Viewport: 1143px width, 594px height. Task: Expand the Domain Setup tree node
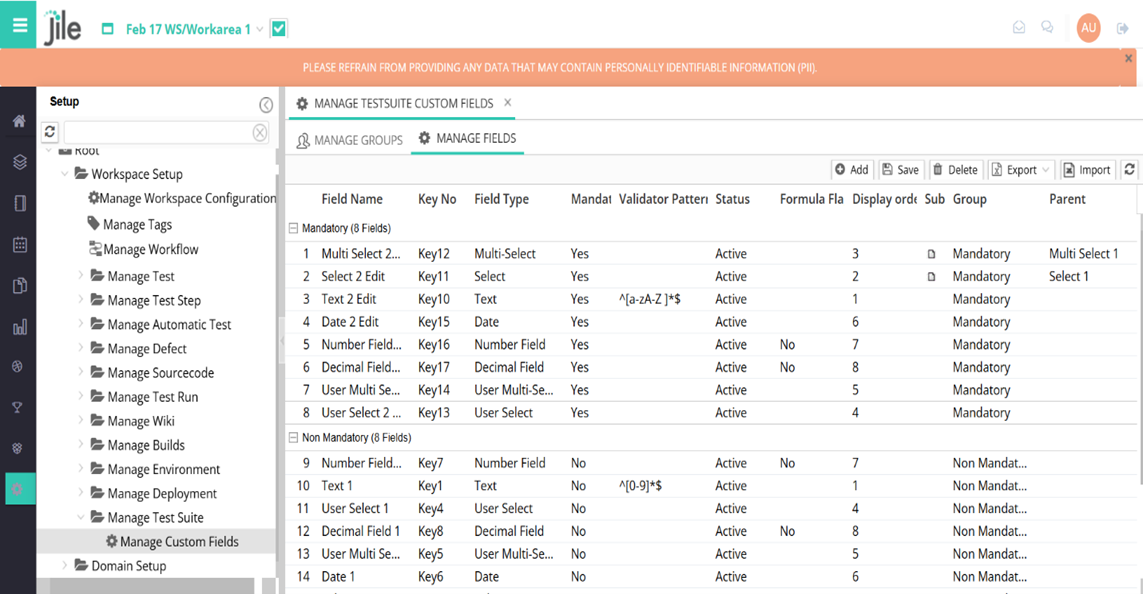[64, 565]
